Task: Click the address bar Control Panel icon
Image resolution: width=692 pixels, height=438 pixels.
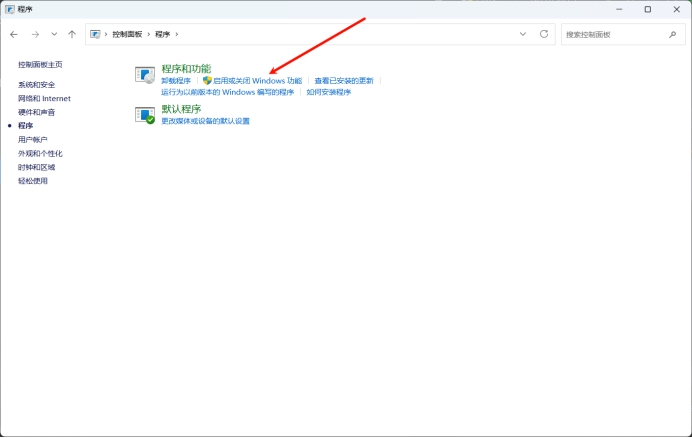Action: coord(95,34)
